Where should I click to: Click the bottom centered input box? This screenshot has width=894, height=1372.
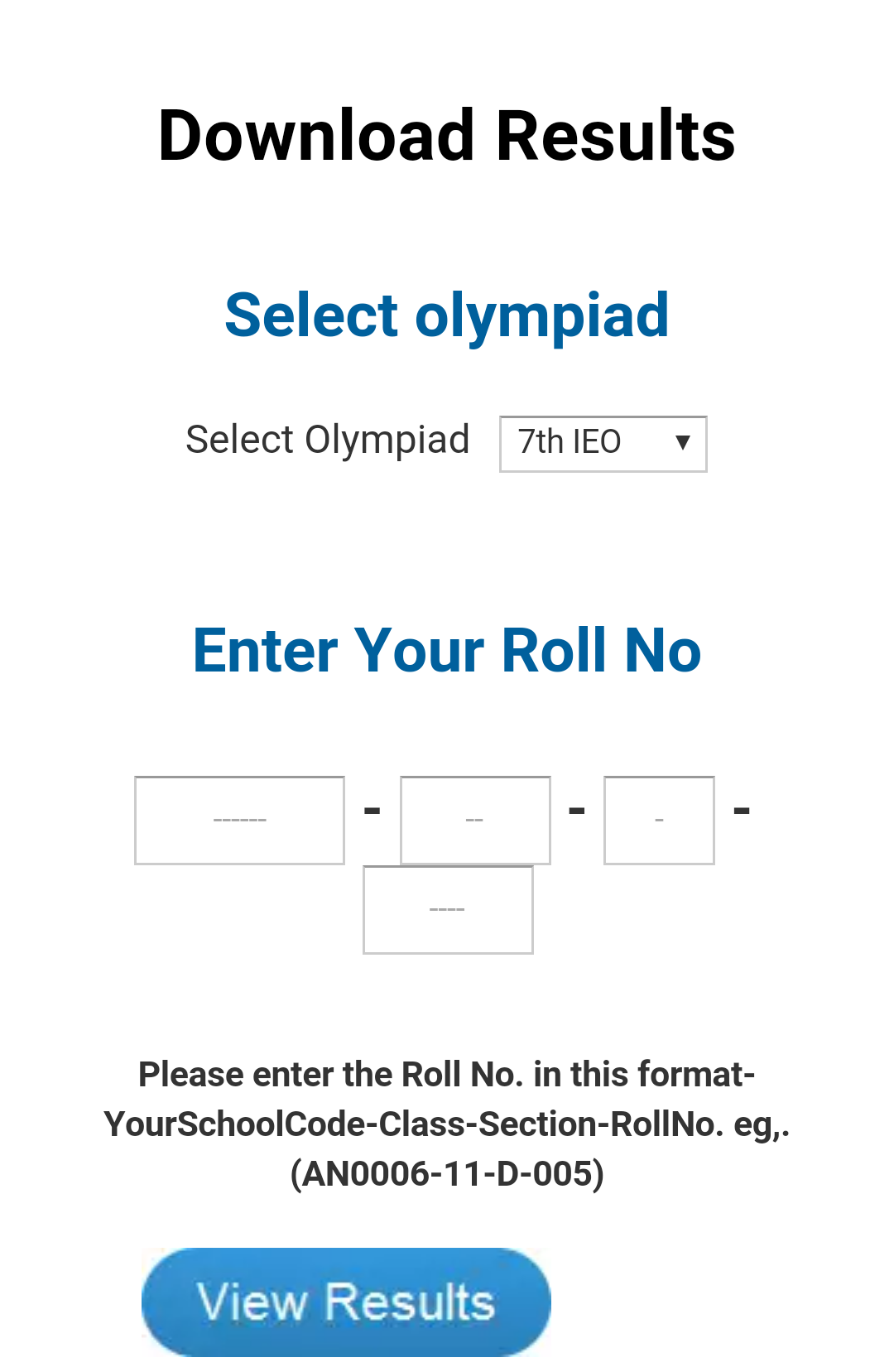coord(447,909)
